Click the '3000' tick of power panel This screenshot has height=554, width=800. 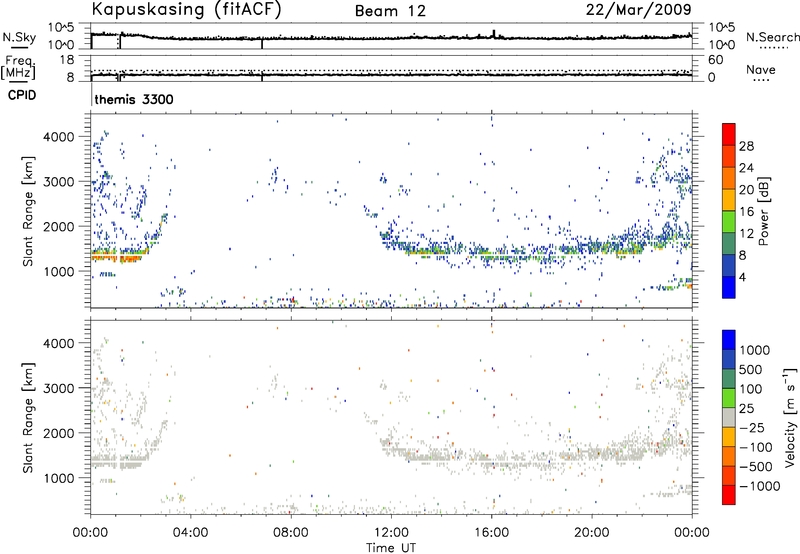coord(58,182)
